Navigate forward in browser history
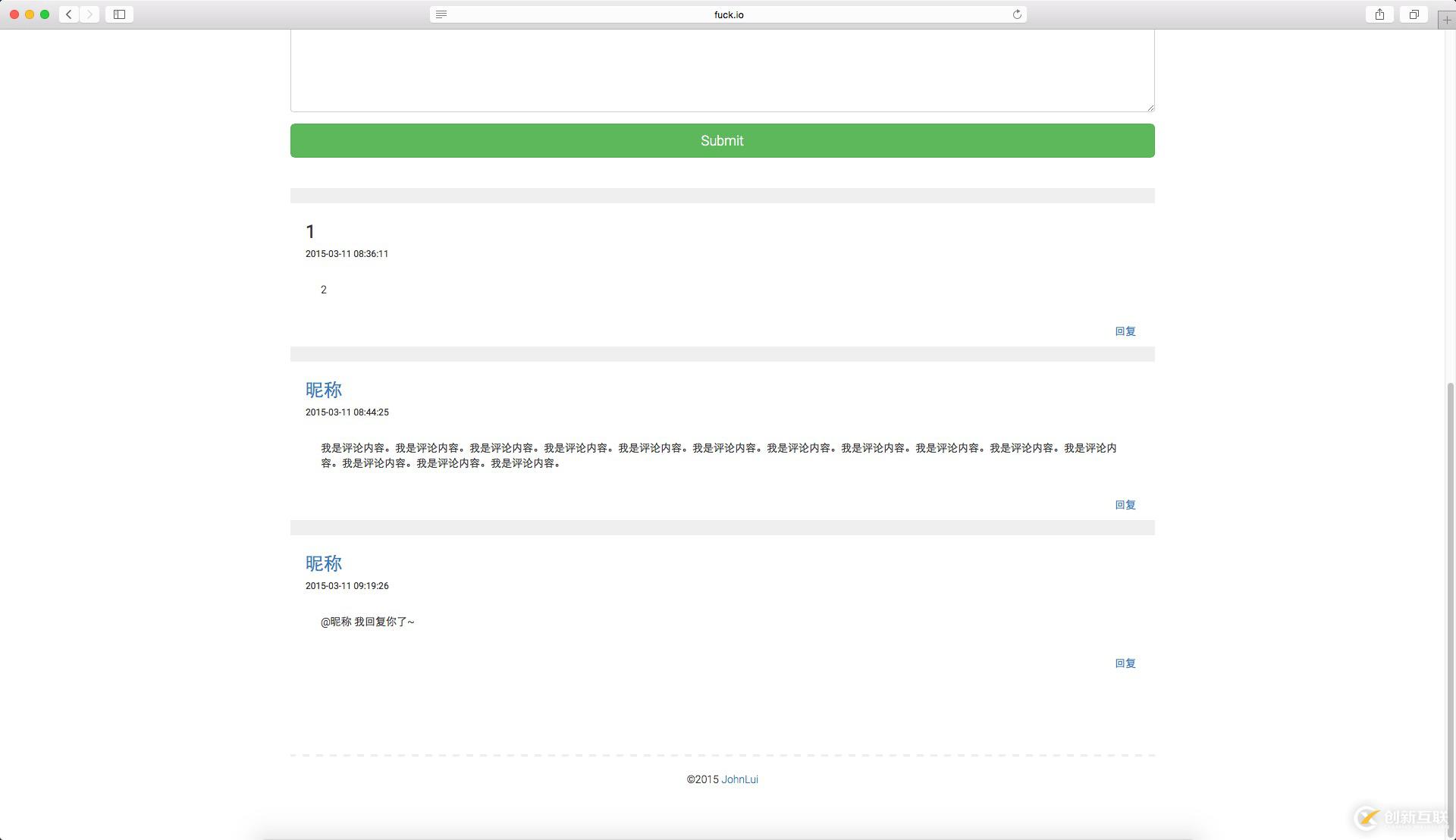This screenshot has width=1456, height=840. [89, 14]
